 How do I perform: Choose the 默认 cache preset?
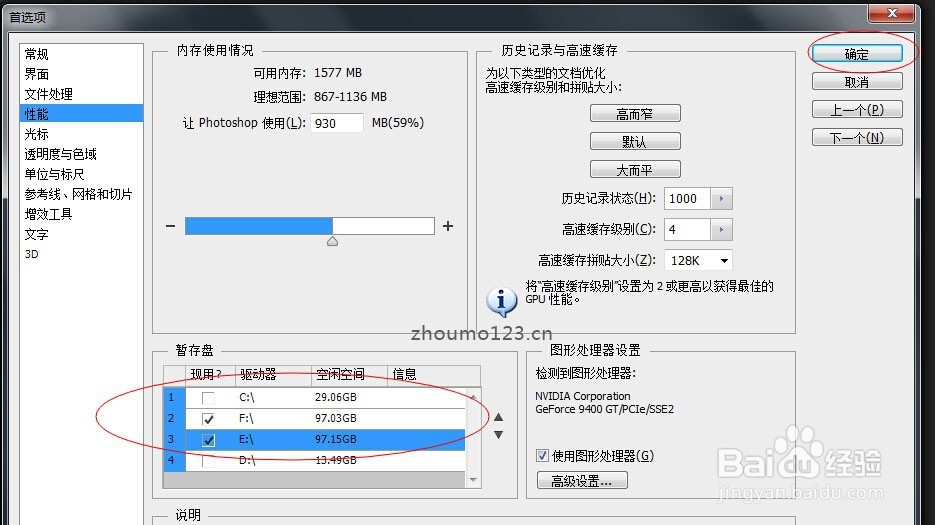coord(635,141)
